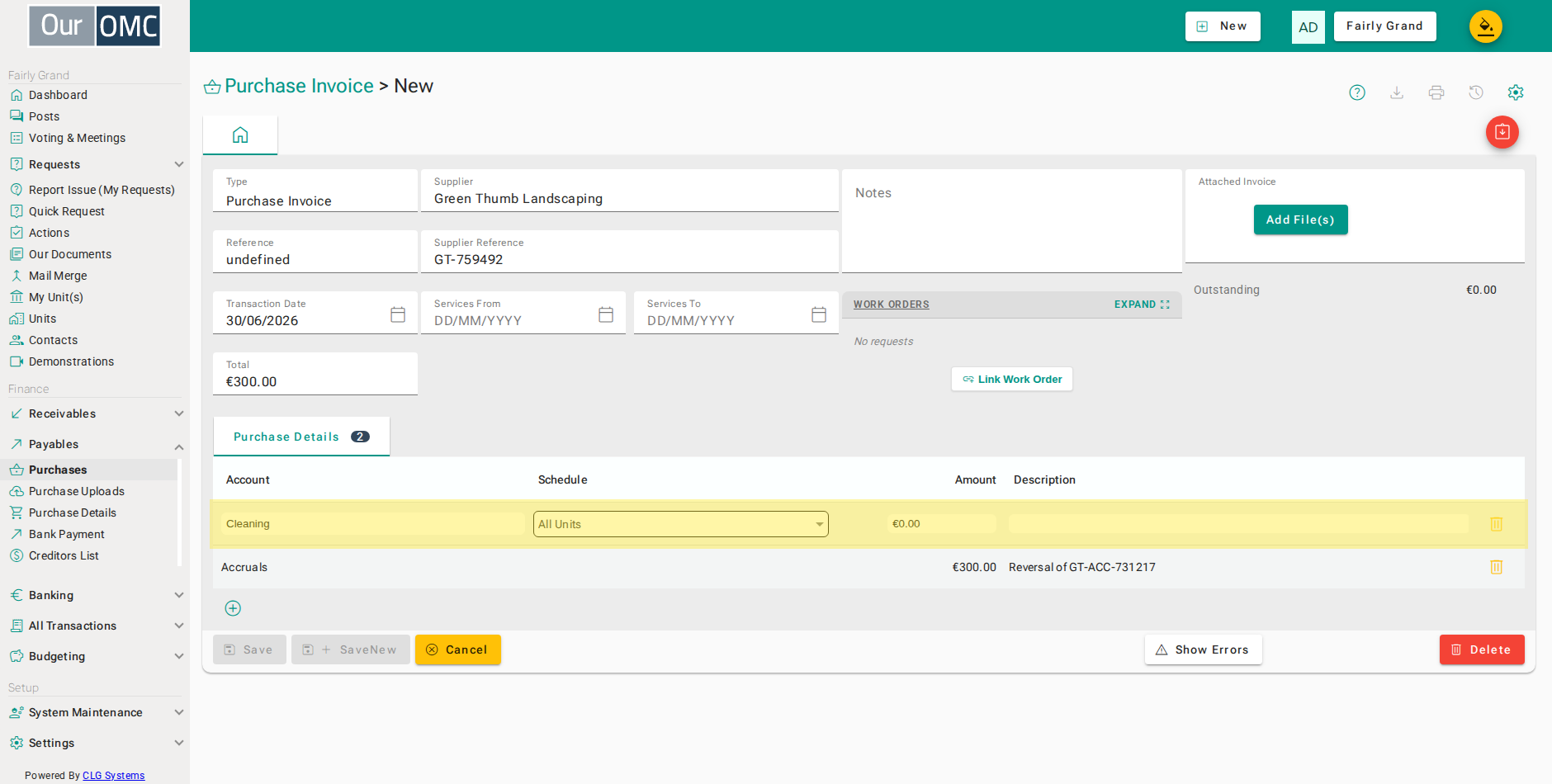Add a new purchase detail line
The height and width of the screenshot is (784, 1552).
(x=233, y=608)
